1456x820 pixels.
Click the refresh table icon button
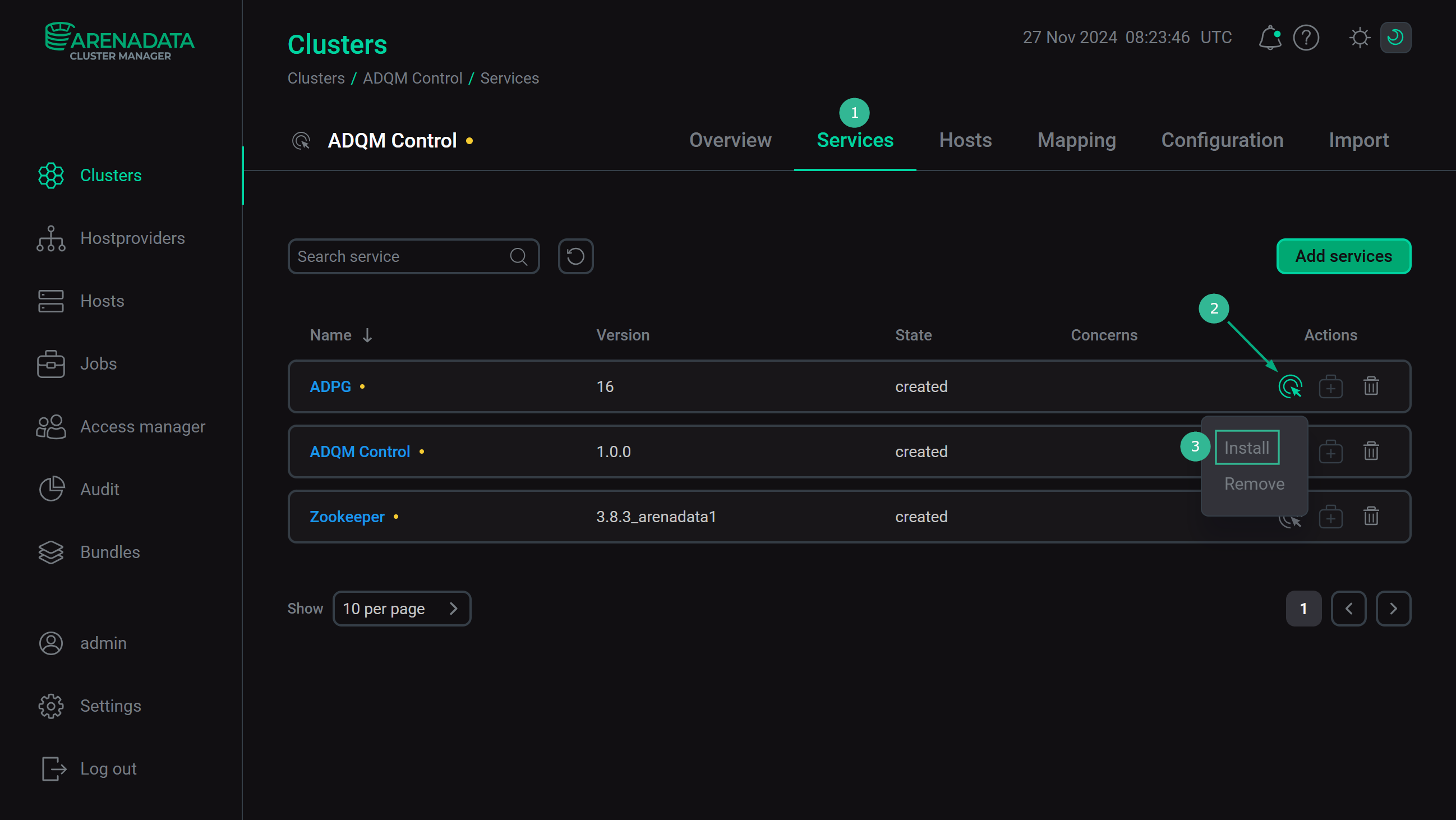tap(575, 256)
